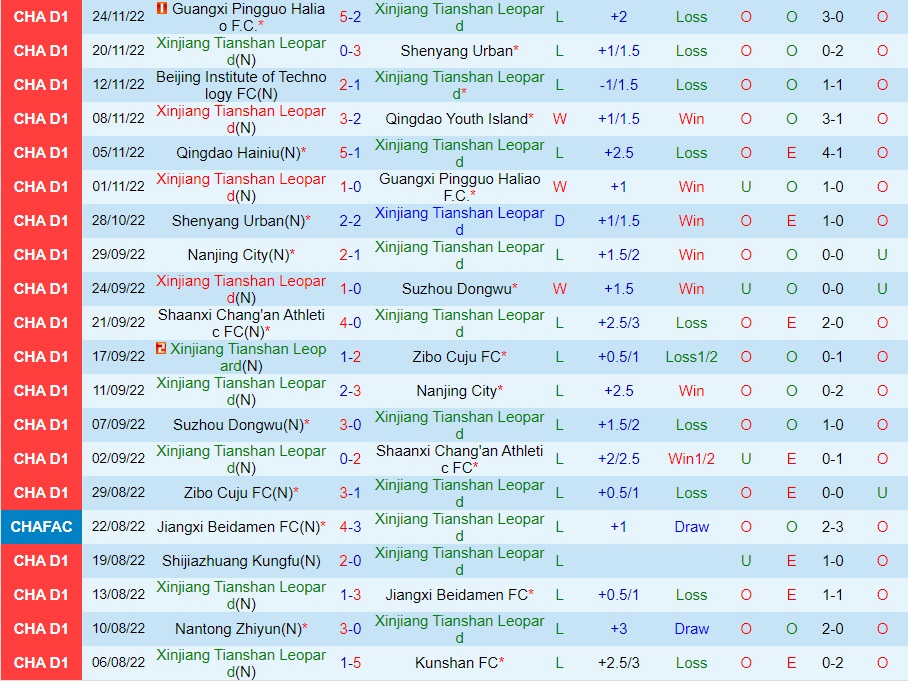
Task: Open Zibo Cuju FC(N) home team on 29/08/22
Action: click(241, 493)
